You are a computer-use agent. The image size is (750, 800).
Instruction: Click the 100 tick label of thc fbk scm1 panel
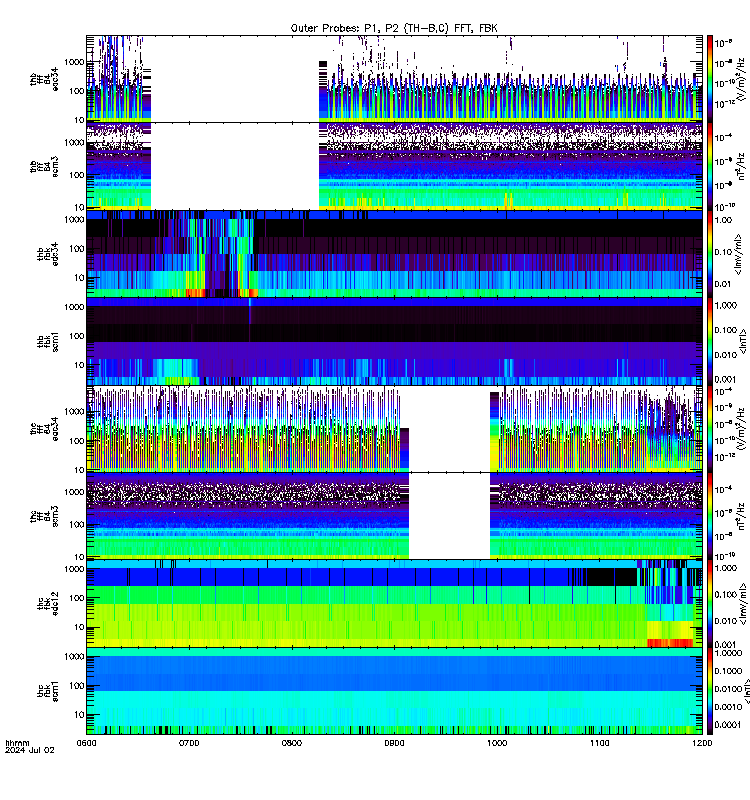pyautogui.click(x=77, y=685)
